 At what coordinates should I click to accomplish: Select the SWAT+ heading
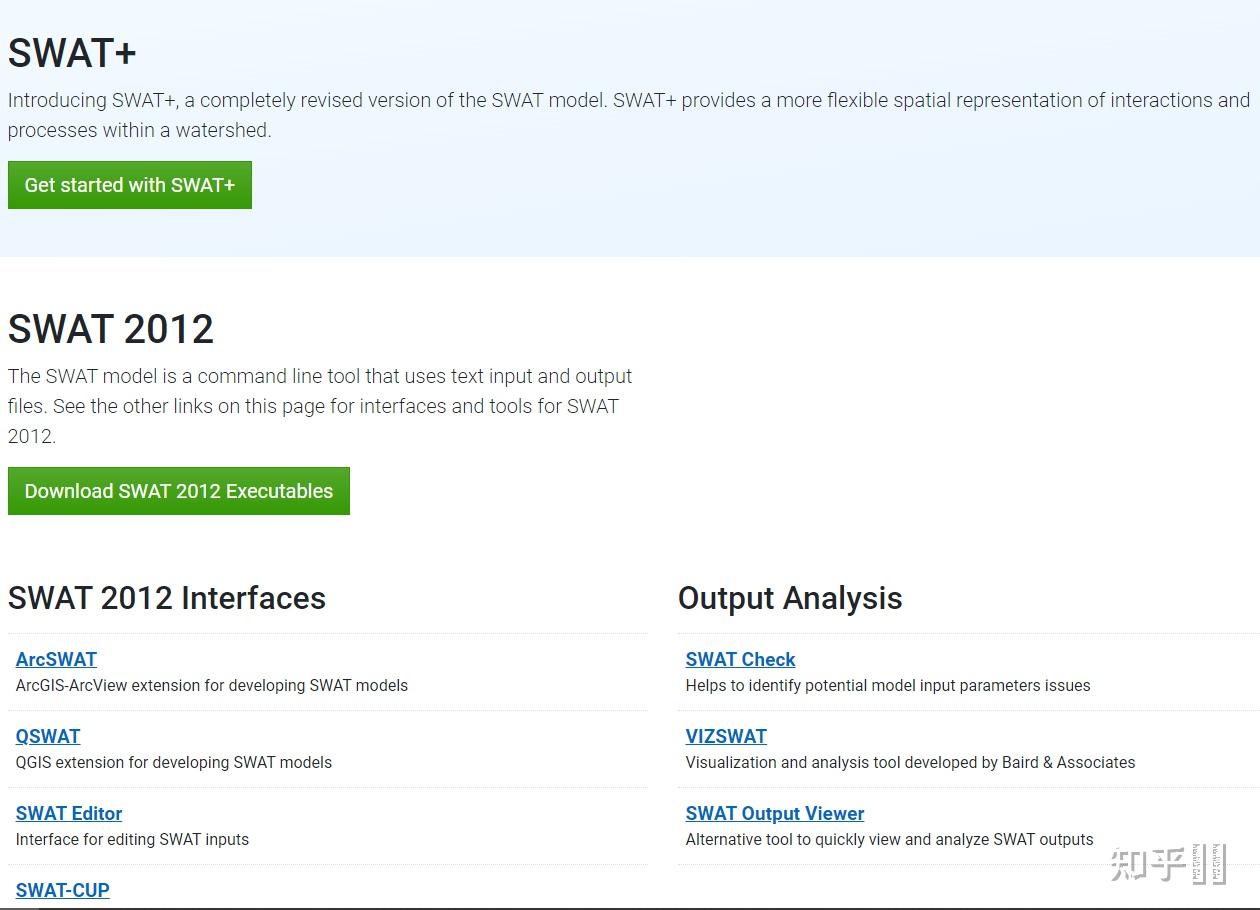coord(72,53)
